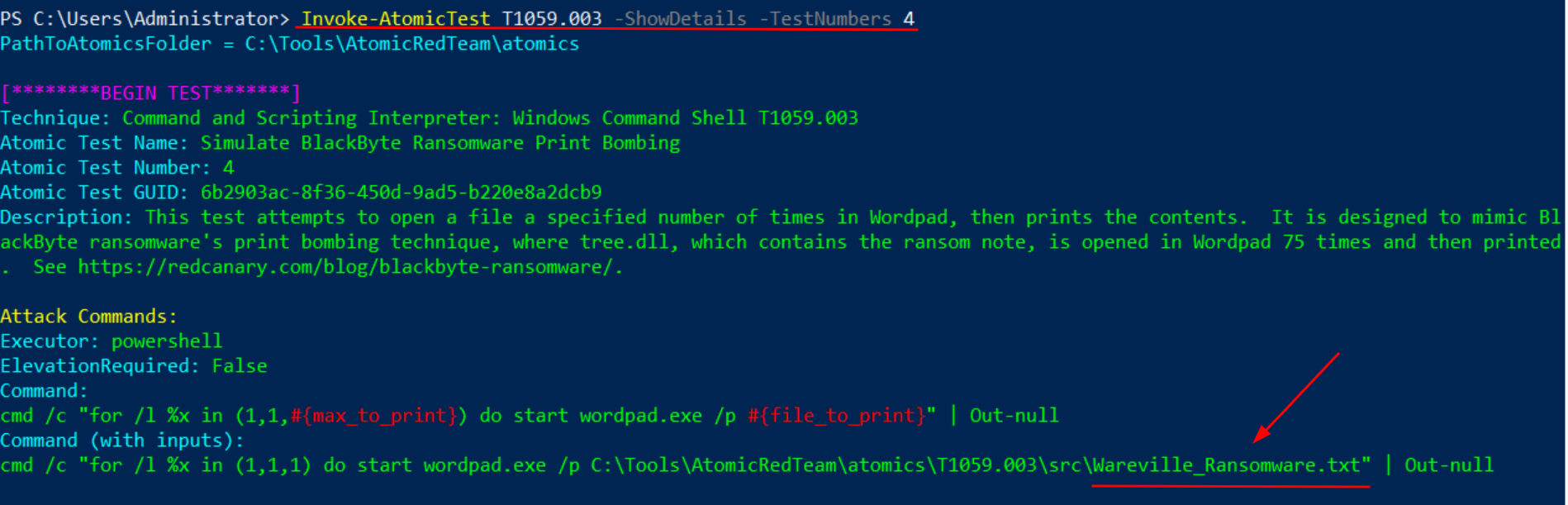Click the PathToAtomicsFolder line
The image size is (1568, 505).
tap(290, 43)
